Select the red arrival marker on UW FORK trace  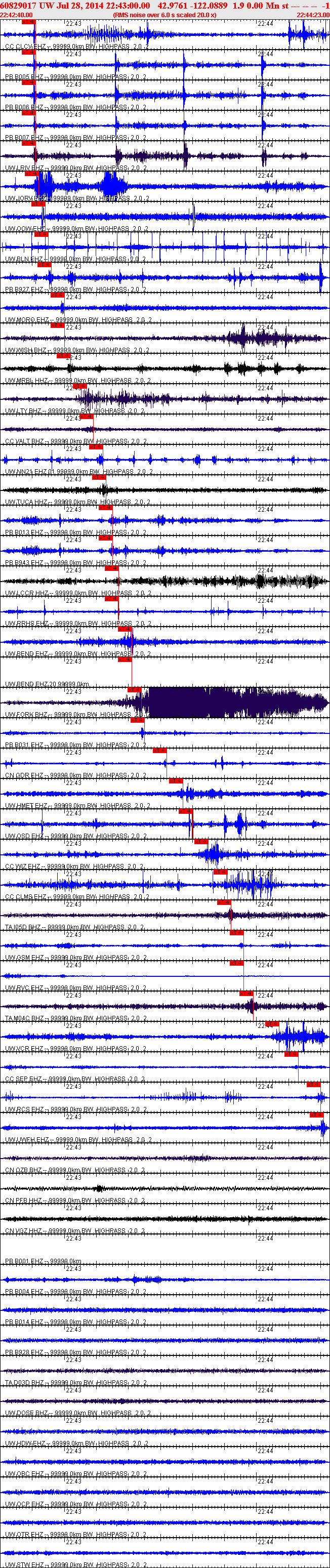click(x=135, y=690)
